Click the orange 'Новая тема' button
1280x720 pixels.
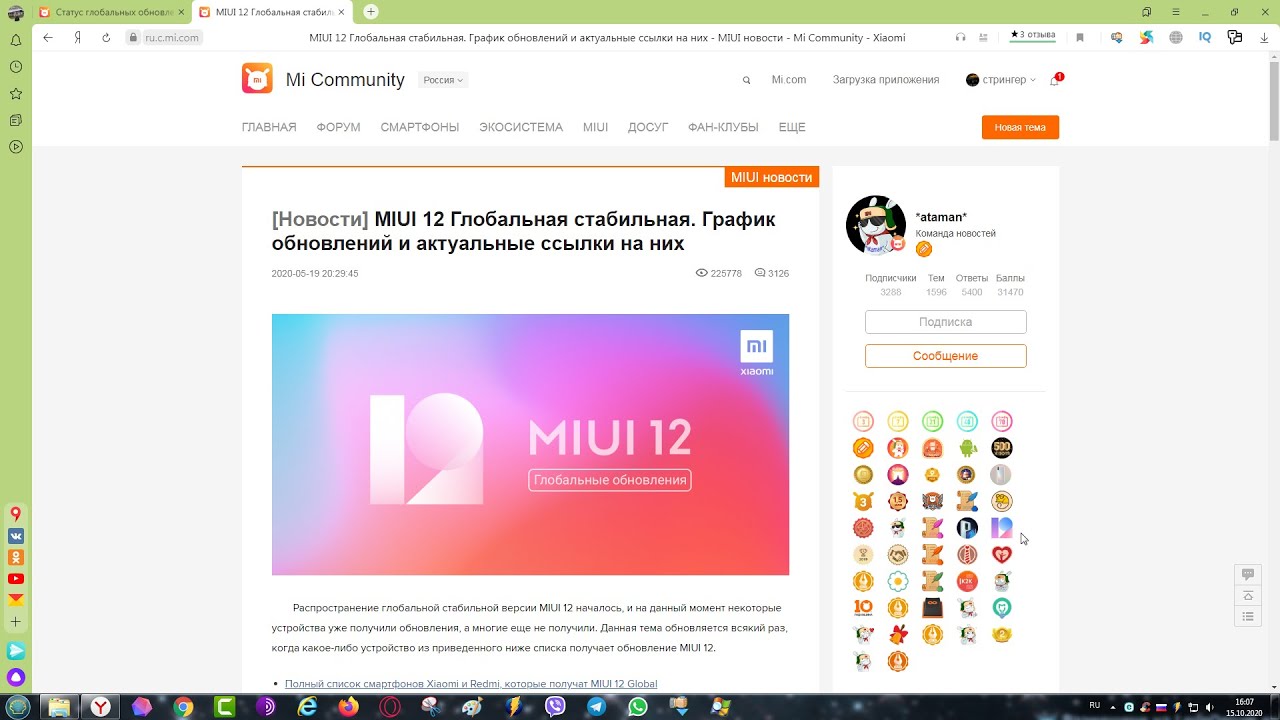[1020, 127]
